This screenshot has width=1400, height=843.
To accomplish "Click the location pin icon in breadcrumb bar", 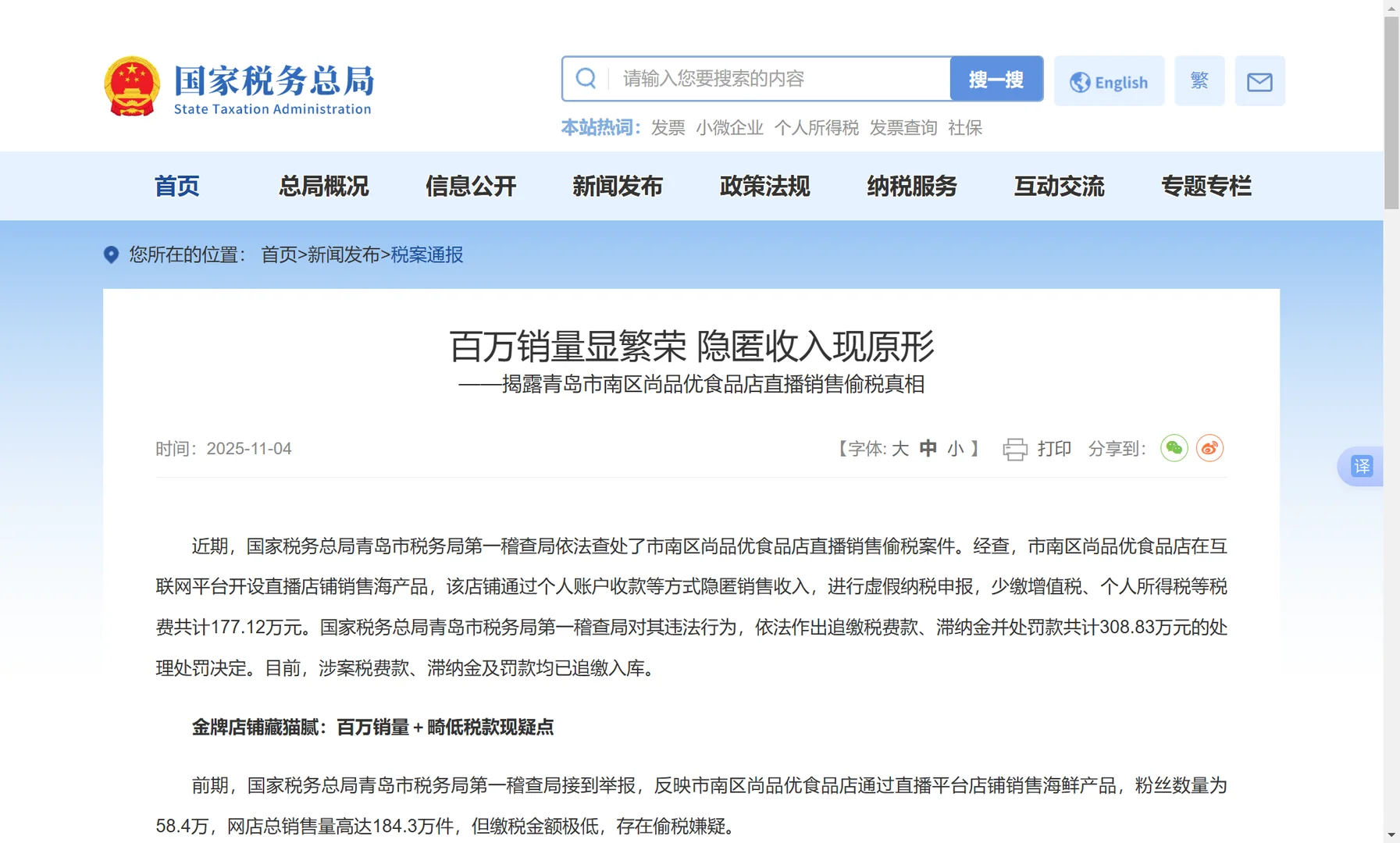I will [x=110, y=255].
